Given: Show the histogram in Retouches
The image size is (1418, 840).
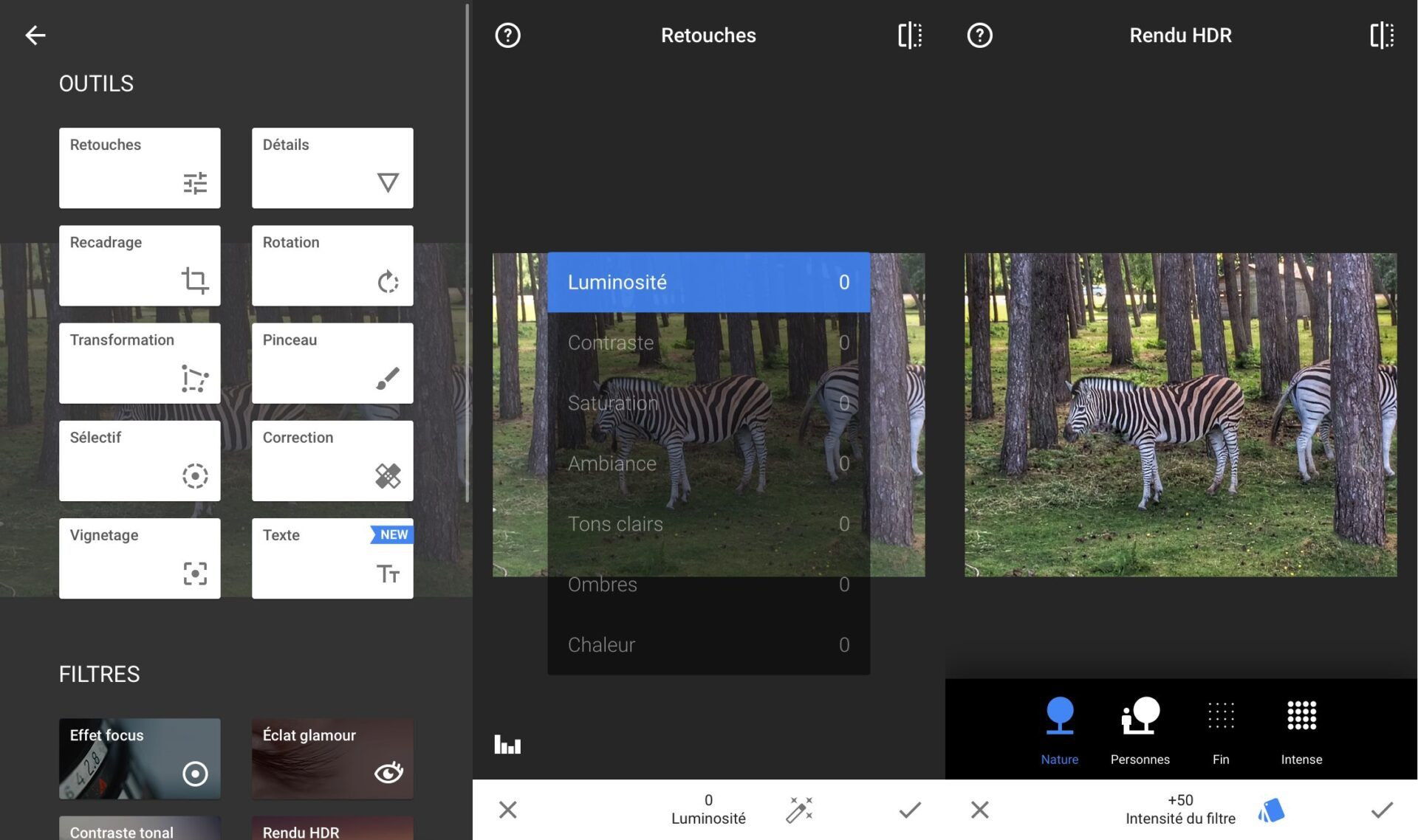Looking at the screenshot, I should pos(507,744).
